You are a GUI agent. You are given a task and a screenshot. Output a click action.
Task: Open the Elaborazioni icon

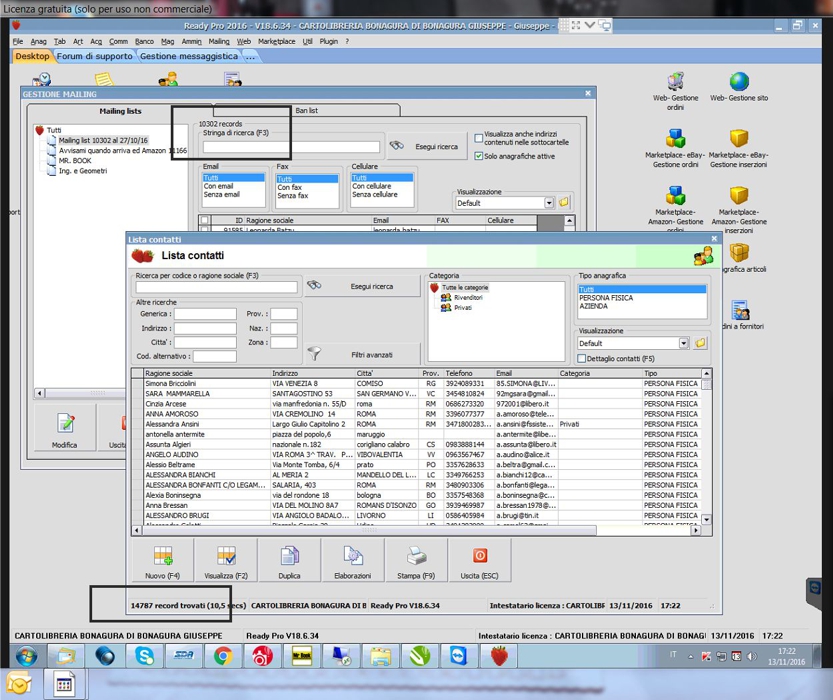(x=353, y=556)
